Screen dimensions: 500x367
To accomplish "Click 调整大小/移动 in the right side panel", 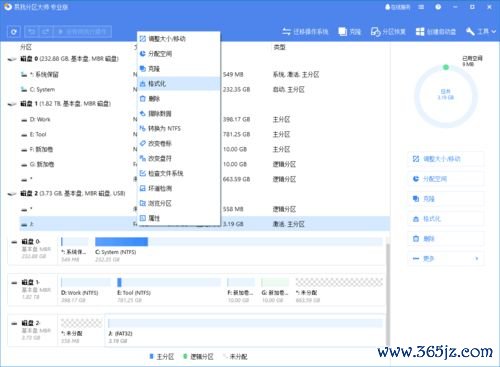I will [x=445, y=159].
